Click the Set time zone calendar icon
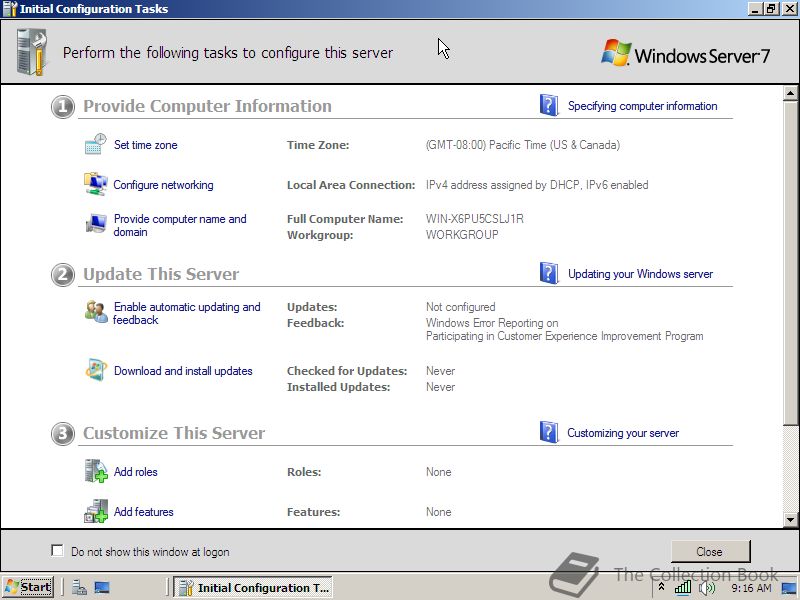The image size is (800, 600). click(95, 144)
